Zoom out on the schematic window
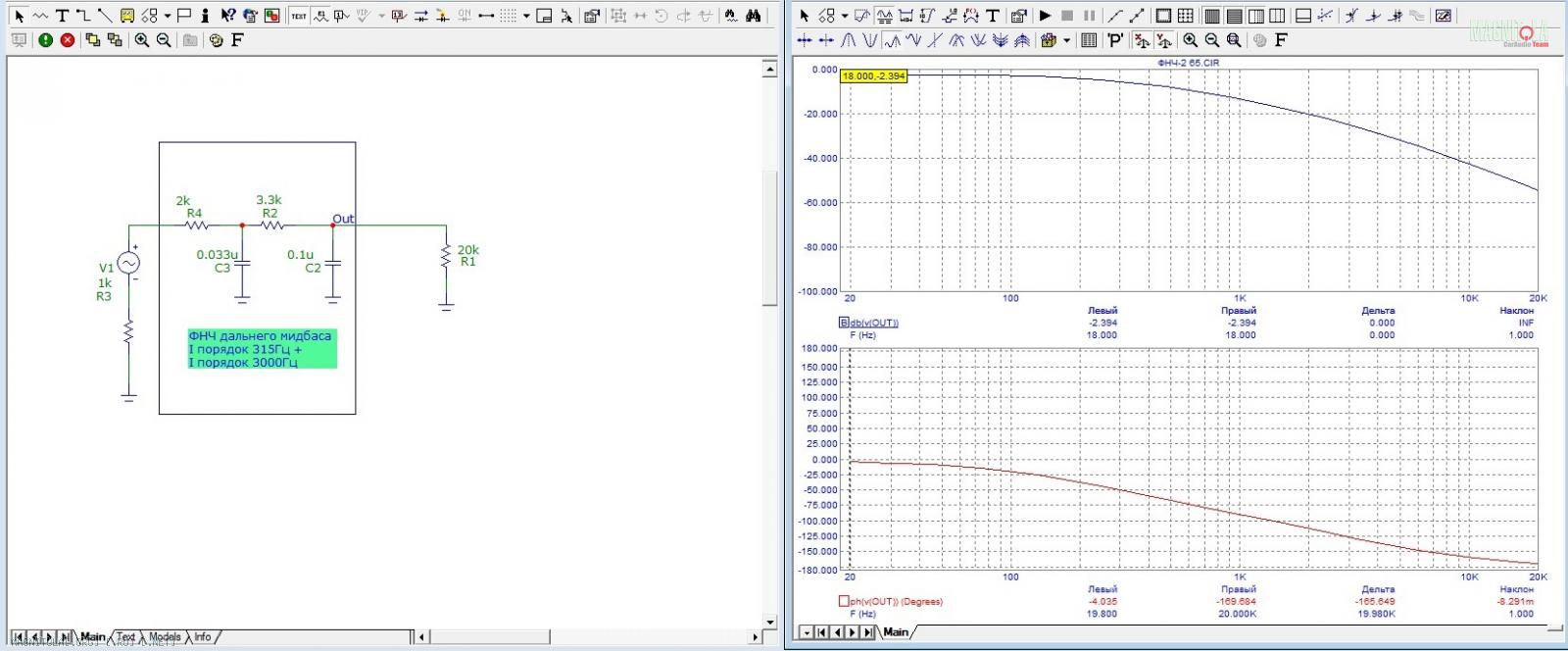The width and height of the screenshot is (1568, 651). coord(164,40)
